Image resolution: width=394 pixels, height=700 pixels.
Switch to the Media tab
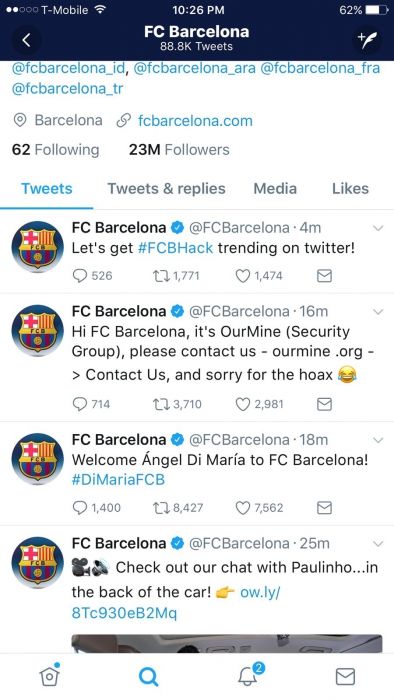[275, 188]
